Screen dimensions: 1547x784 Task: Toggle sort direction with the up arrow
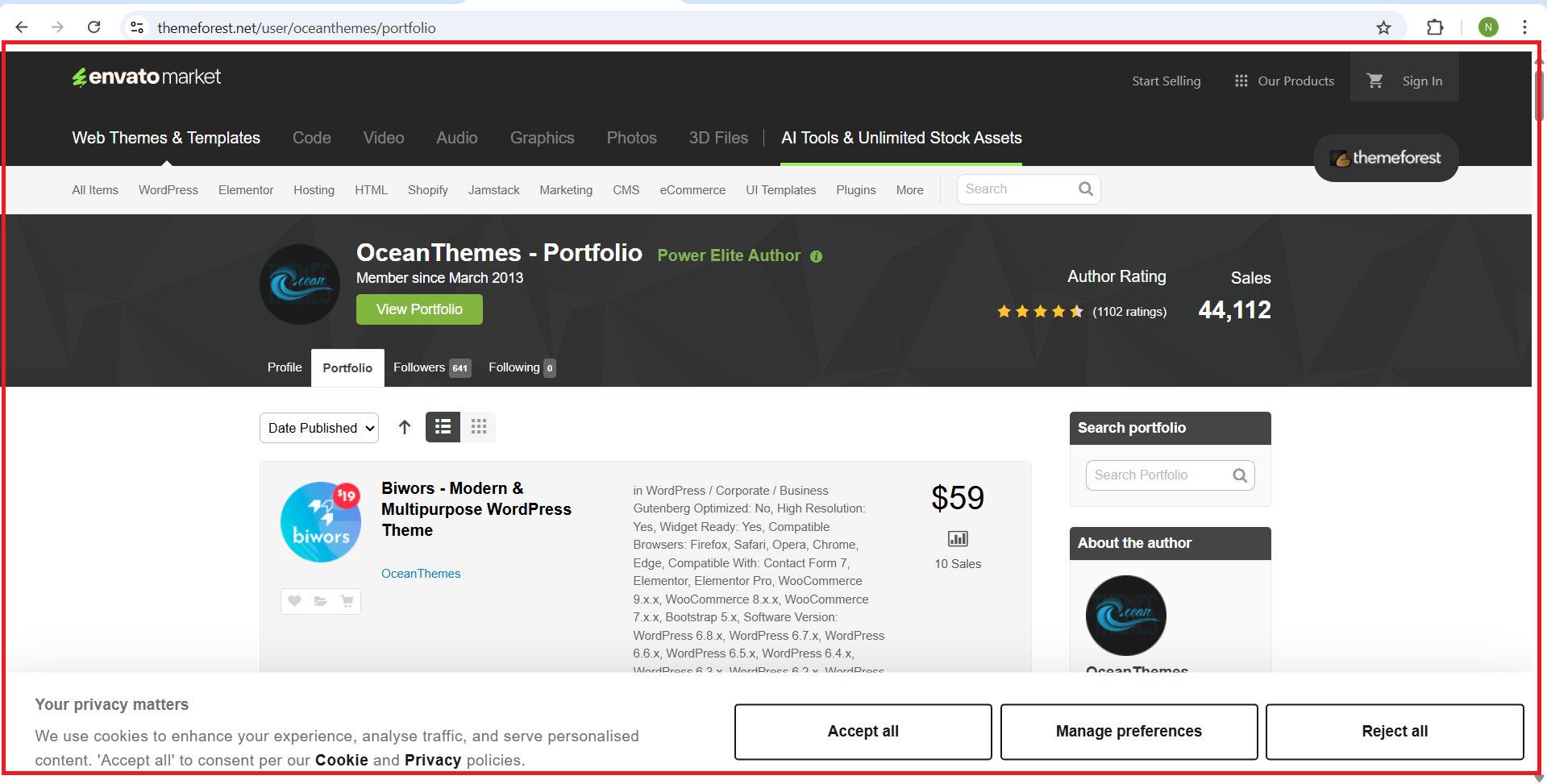[x=405, y=427]
